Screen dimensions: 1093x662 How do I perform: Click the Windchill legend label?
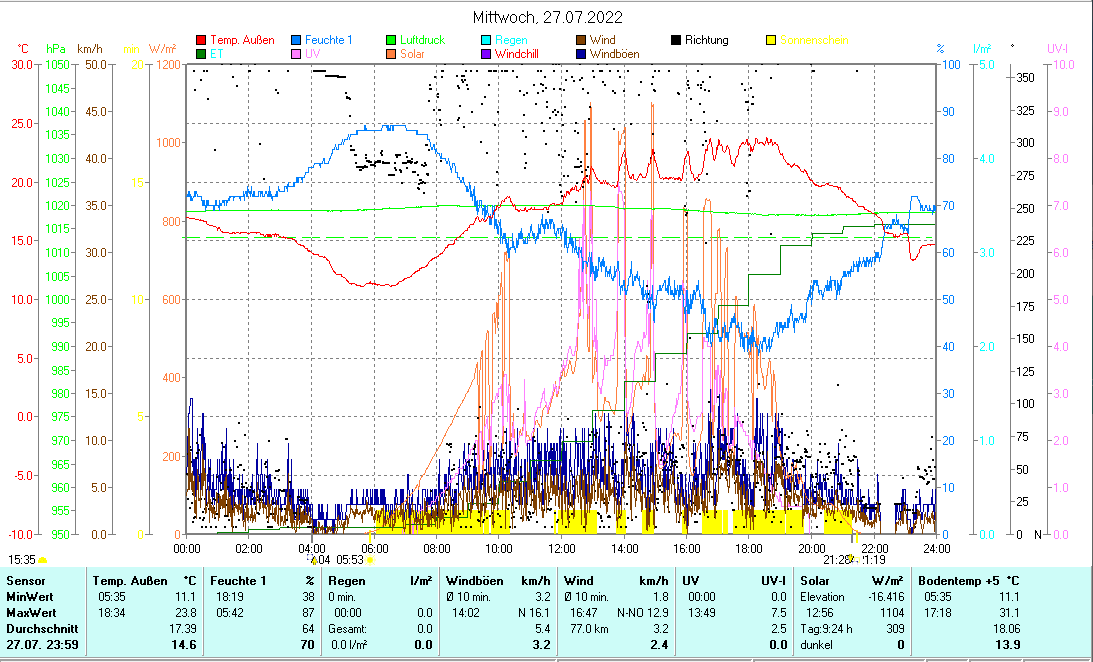(517, 54)
